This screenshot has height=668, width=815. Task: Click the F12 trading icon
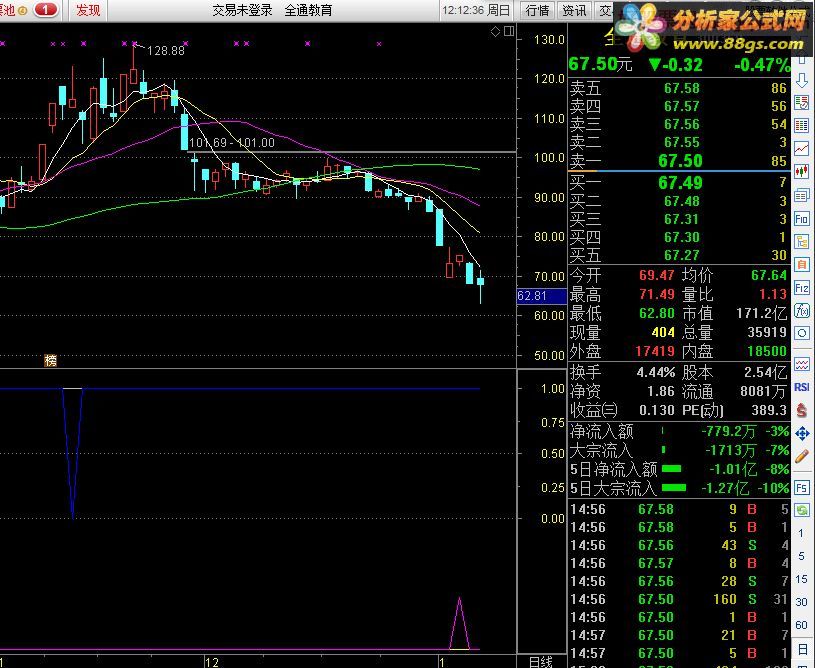802,288
